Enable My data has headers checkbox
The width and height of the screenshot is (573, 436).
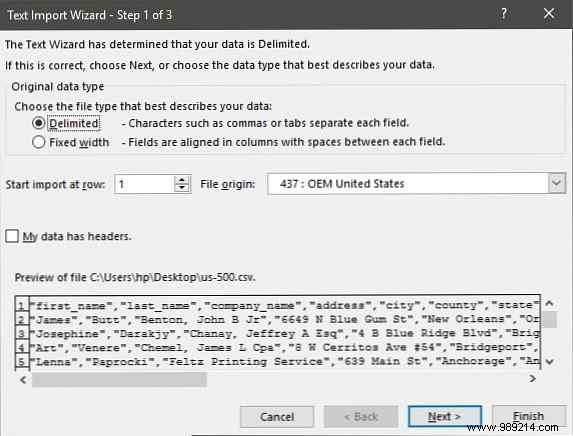pyautogui.click(x=12, y=236)
